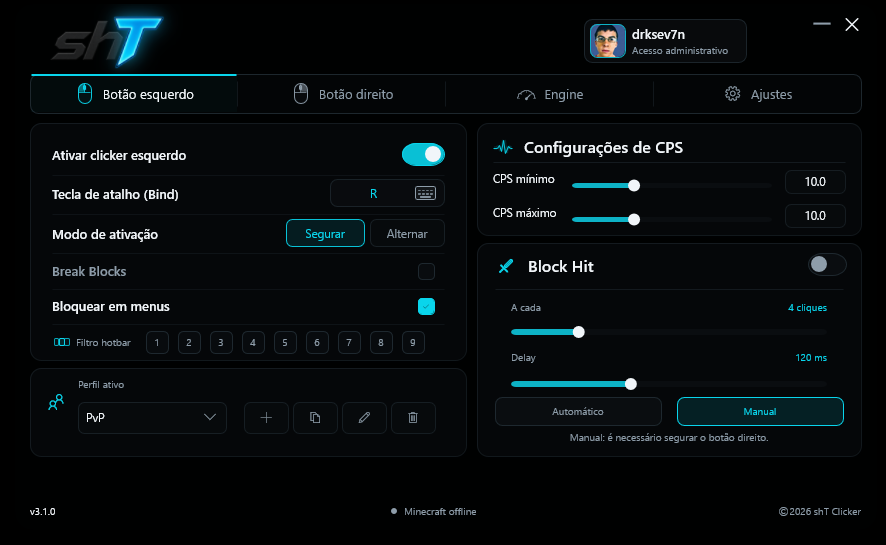This screenshot has height=545, width=886.
Task: Minimize the shT window
Action: 822,24
